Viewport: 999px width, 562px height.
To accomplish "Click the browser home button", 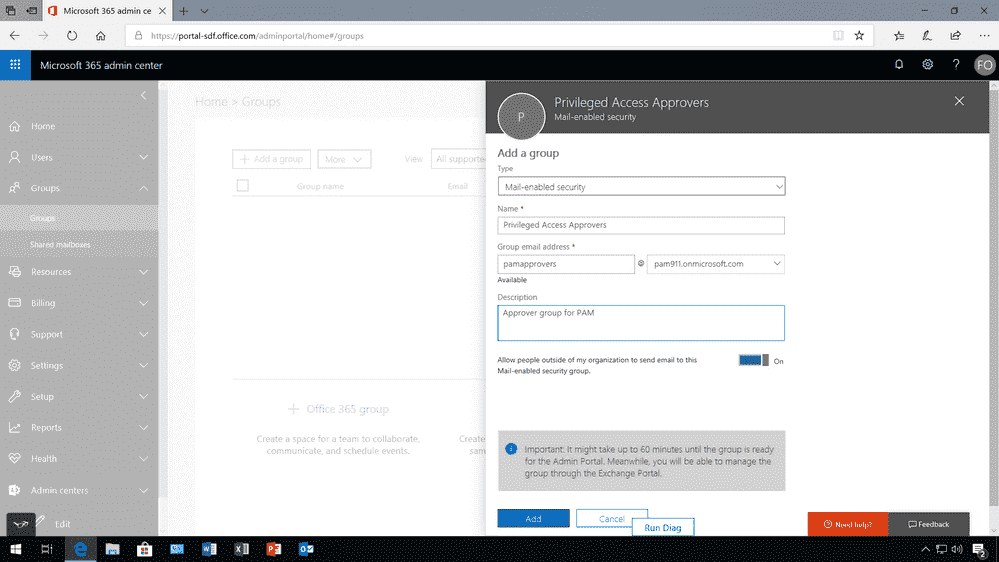I will [101, 36].
